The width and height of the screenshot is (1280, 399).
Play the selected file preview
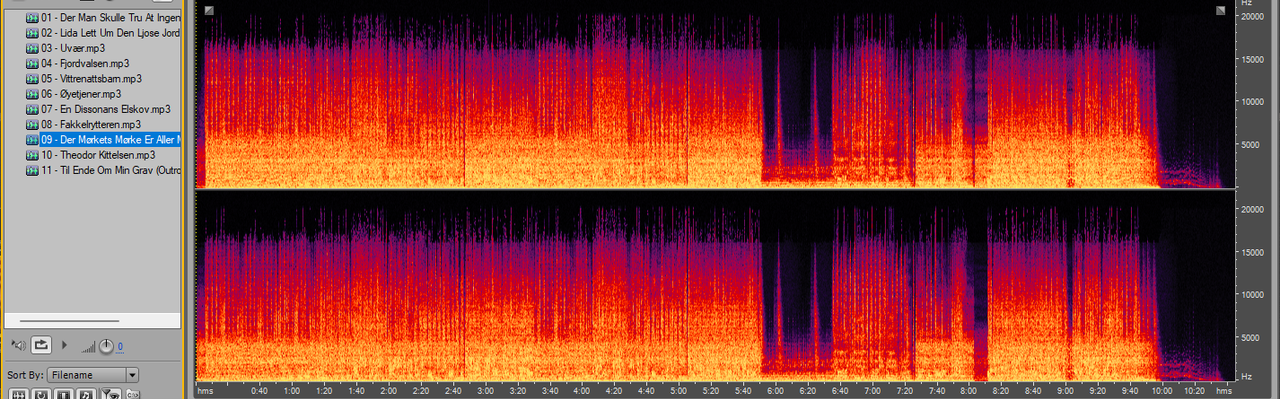(64, 345)
